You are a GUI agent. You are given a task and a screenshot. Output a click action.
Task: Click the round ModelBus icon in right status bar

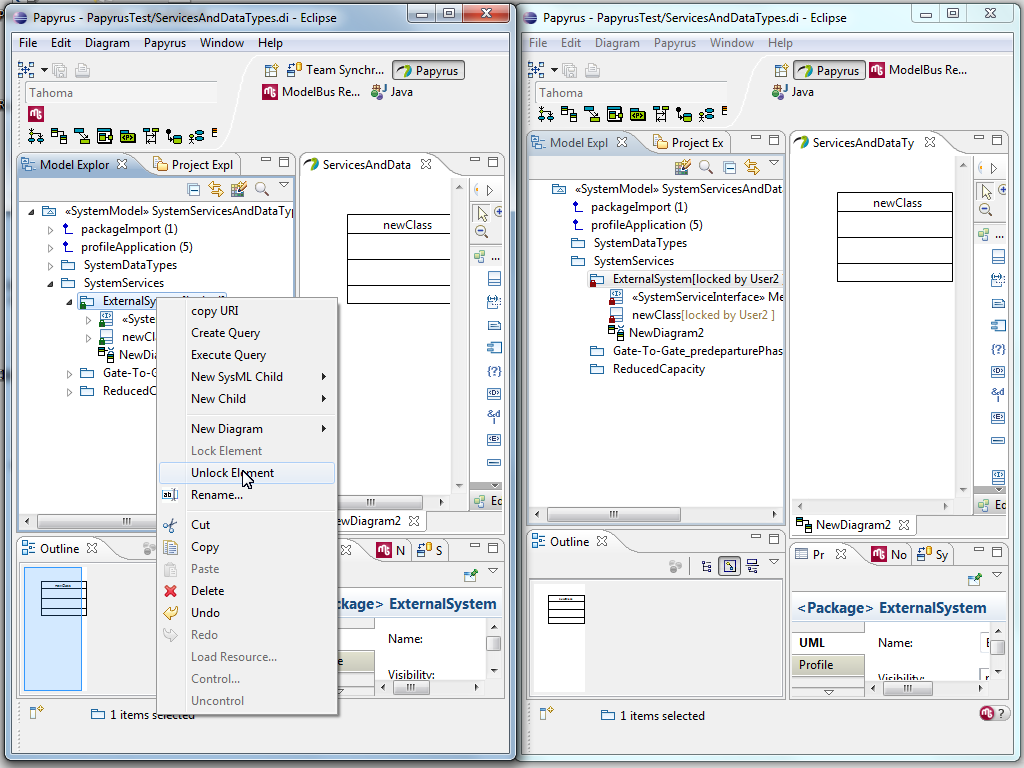[987, 713]
